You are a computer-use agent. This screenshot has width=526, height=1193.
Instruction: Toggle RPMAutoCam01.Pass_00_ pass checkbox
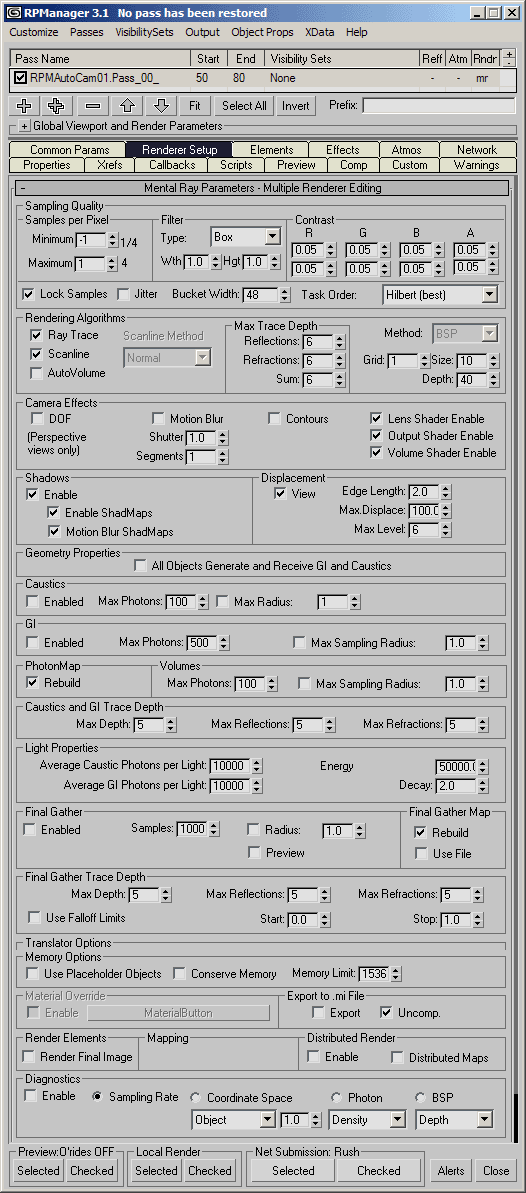(x=21, y=78)
